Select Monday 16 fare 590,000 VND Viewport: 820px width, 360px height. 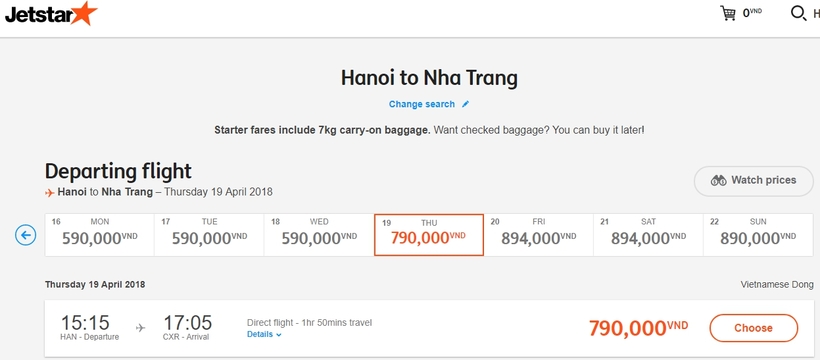99,235
